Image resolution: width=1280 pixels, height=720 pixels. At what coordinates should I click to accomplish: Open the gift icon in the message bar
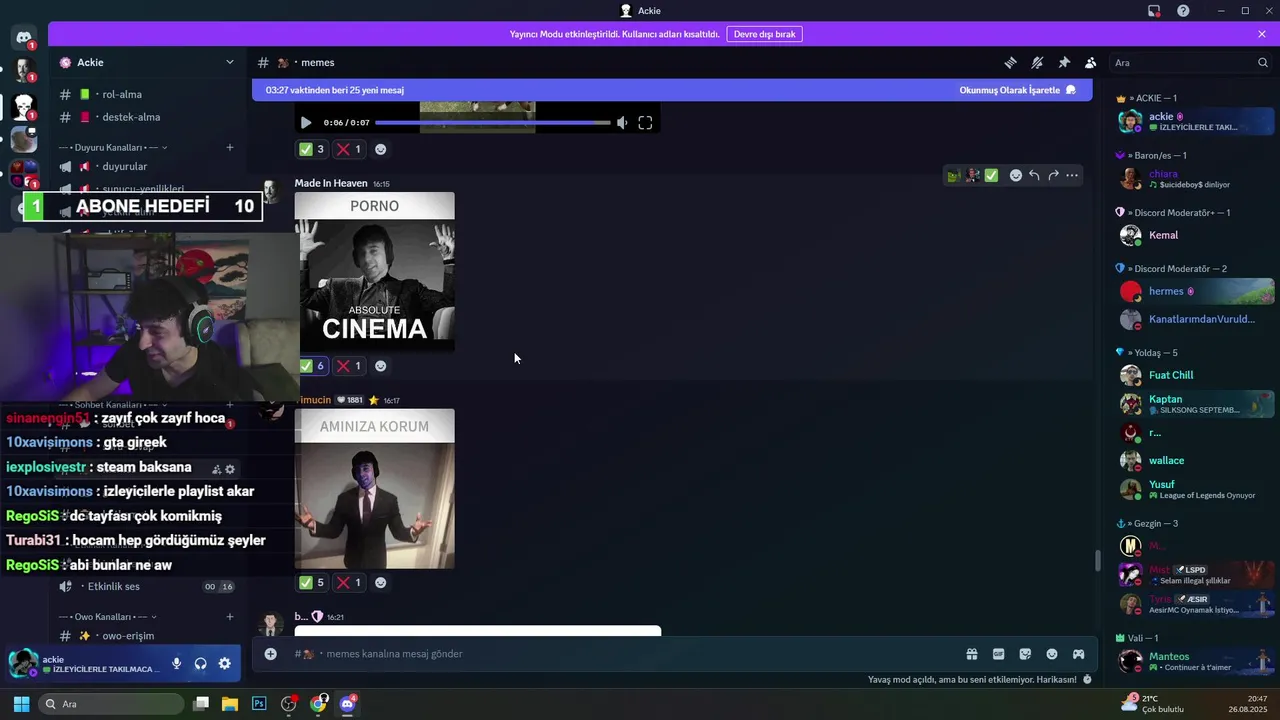[971, 654]
